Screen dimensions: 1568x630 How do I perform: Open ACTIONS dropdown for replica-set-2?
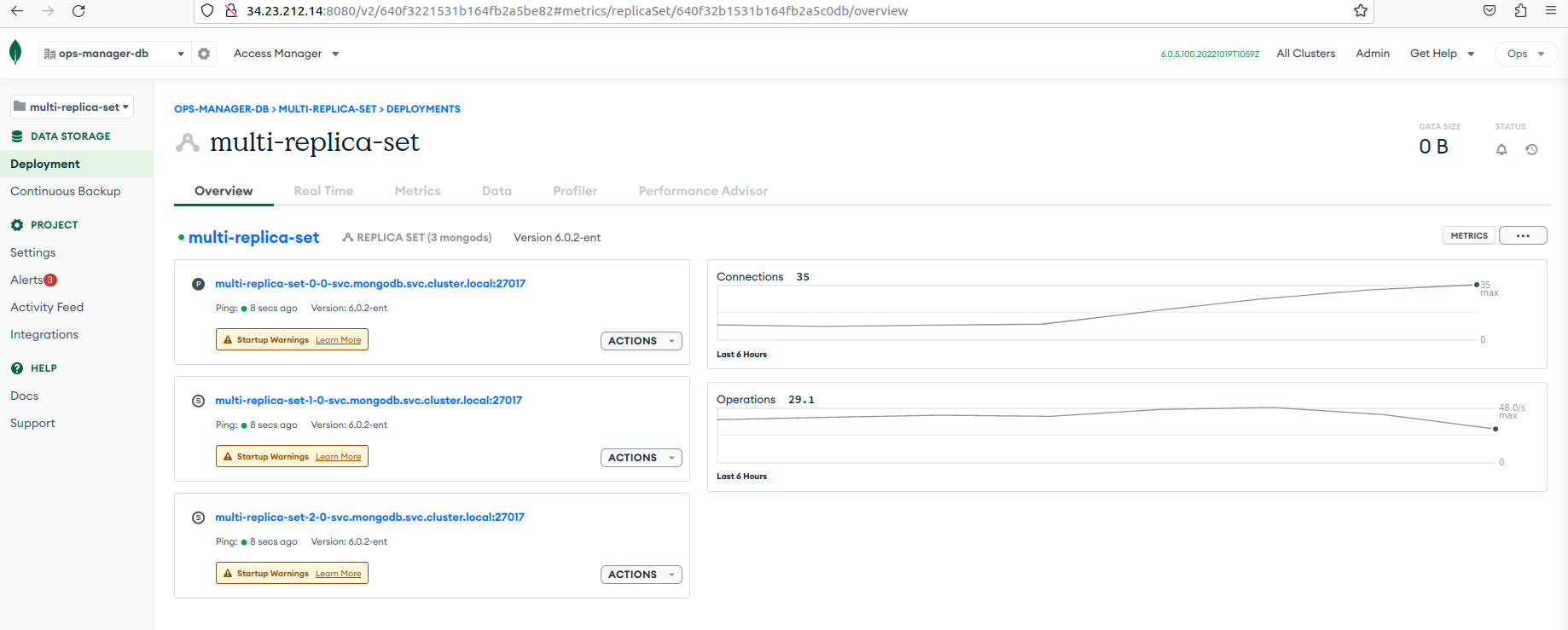tap(642, 575)
